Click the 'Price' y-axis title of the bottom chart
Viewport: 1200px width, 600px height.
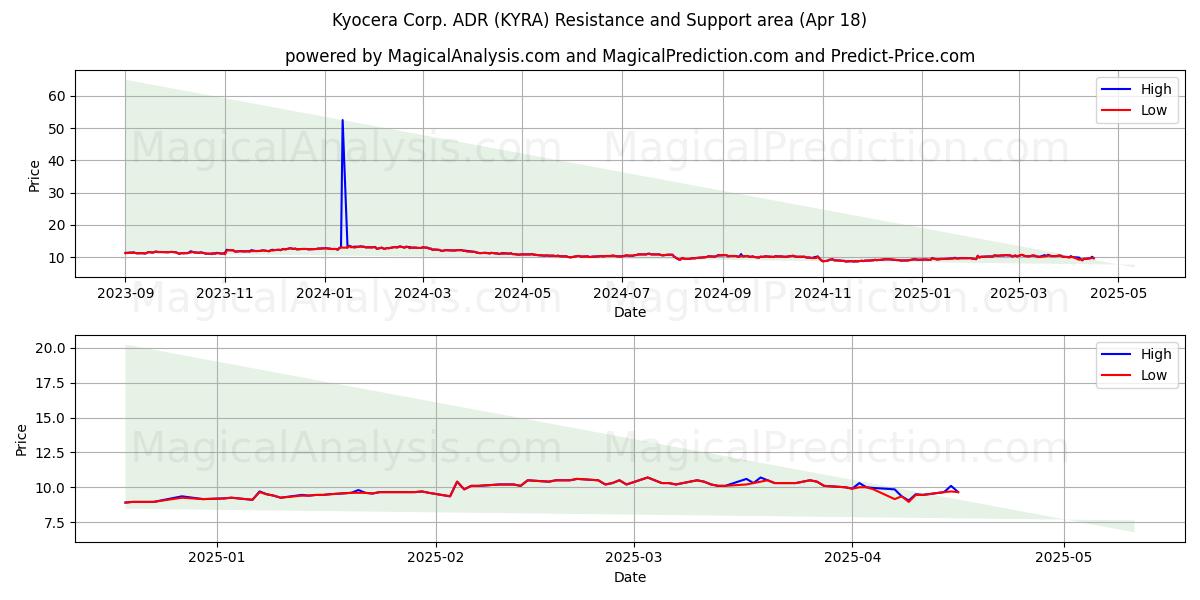click(23, 440)
